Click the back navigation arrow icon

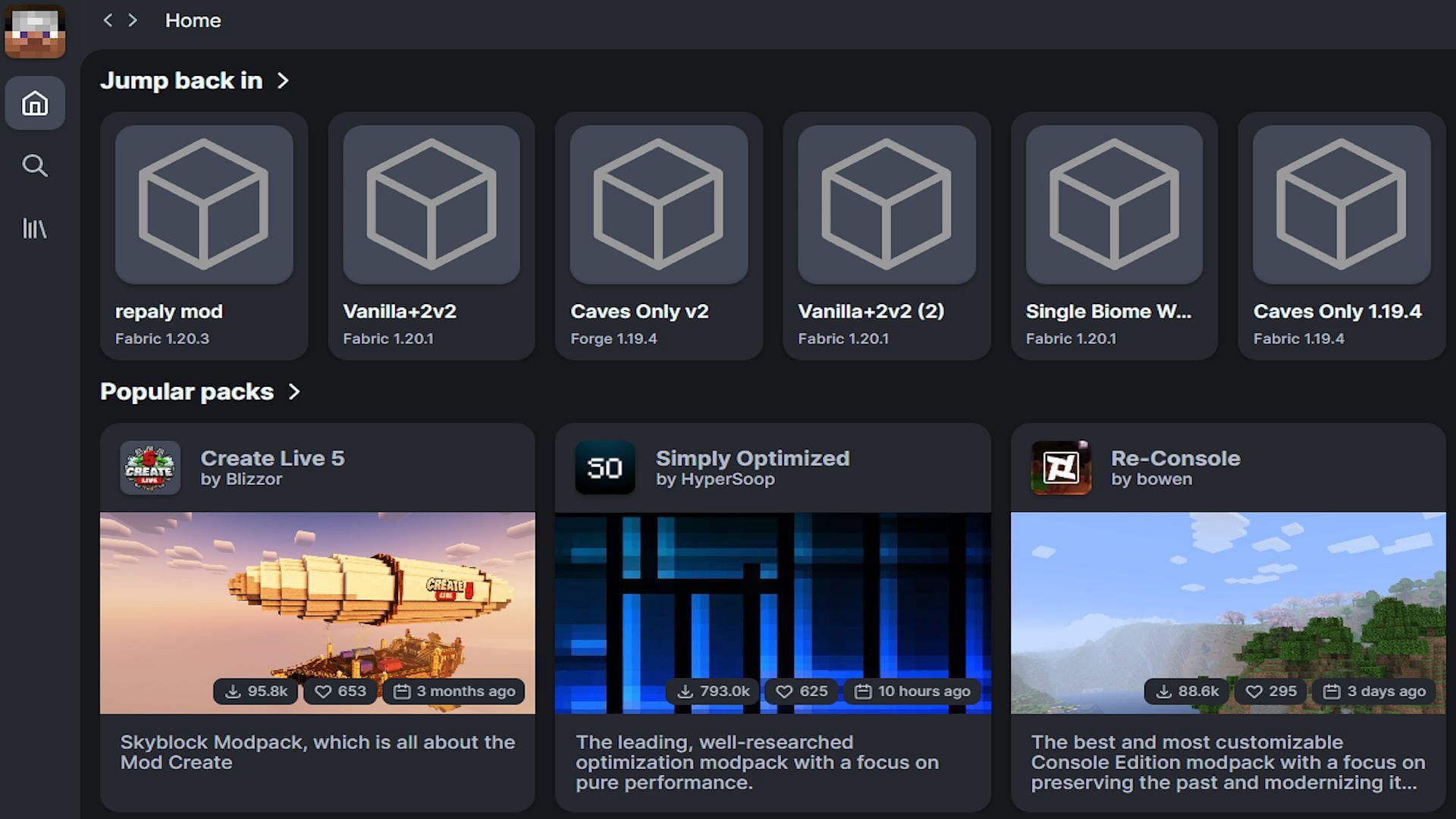coord(106,20)
